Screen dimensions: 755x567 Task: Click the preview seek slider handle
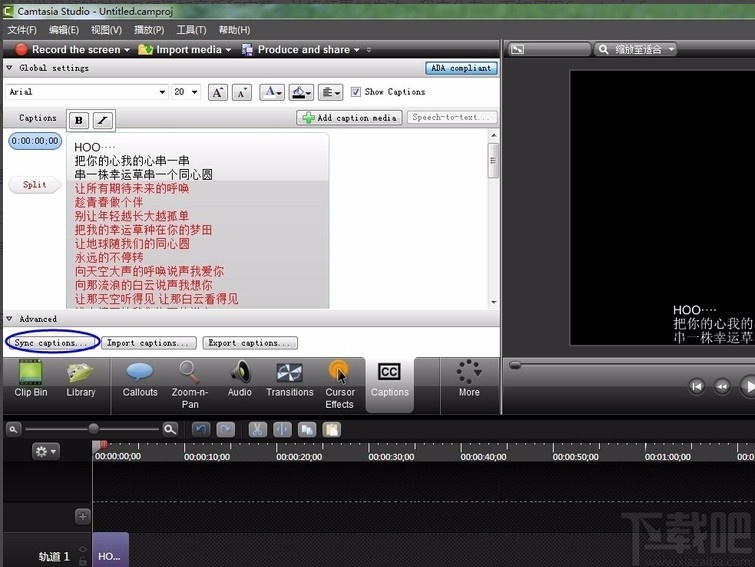click(x=515, y=365)
